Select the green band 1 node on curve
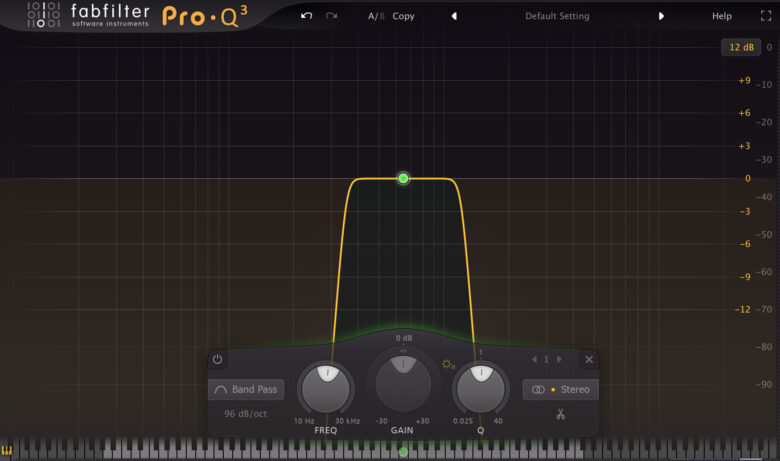Viewport: 780px width, 461px height. (403, 178)
